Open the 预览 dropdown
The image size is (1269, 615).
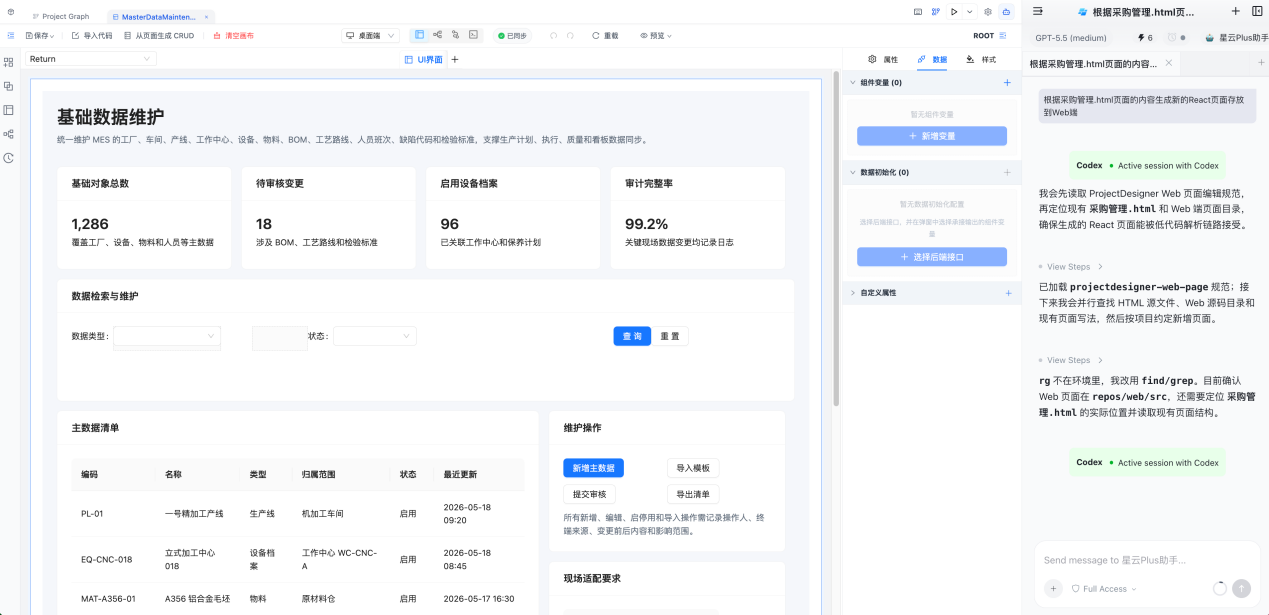[x=656, y=35]
